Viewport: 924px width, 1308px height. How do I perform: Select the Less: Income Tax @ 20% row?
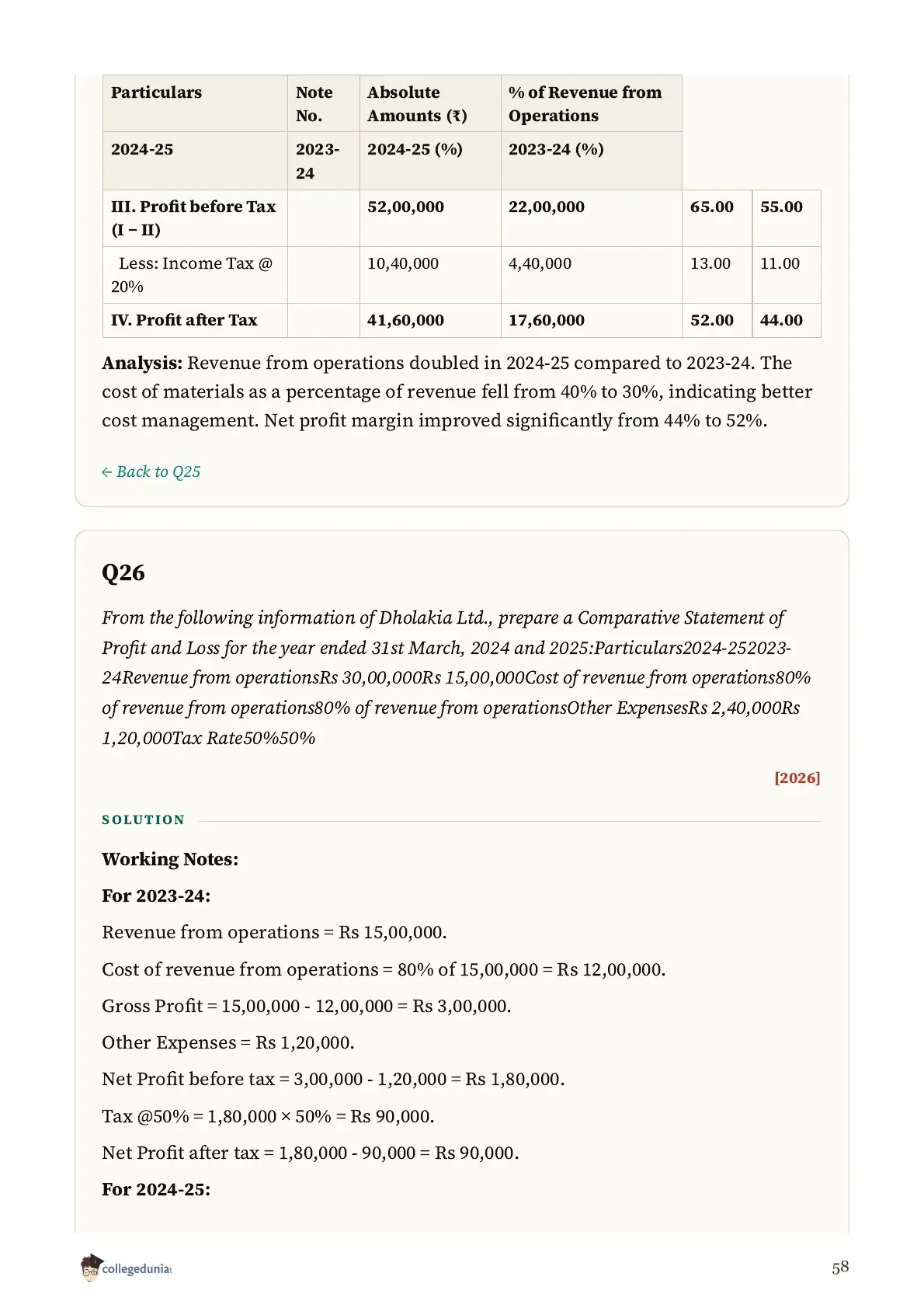click(461, 275)
